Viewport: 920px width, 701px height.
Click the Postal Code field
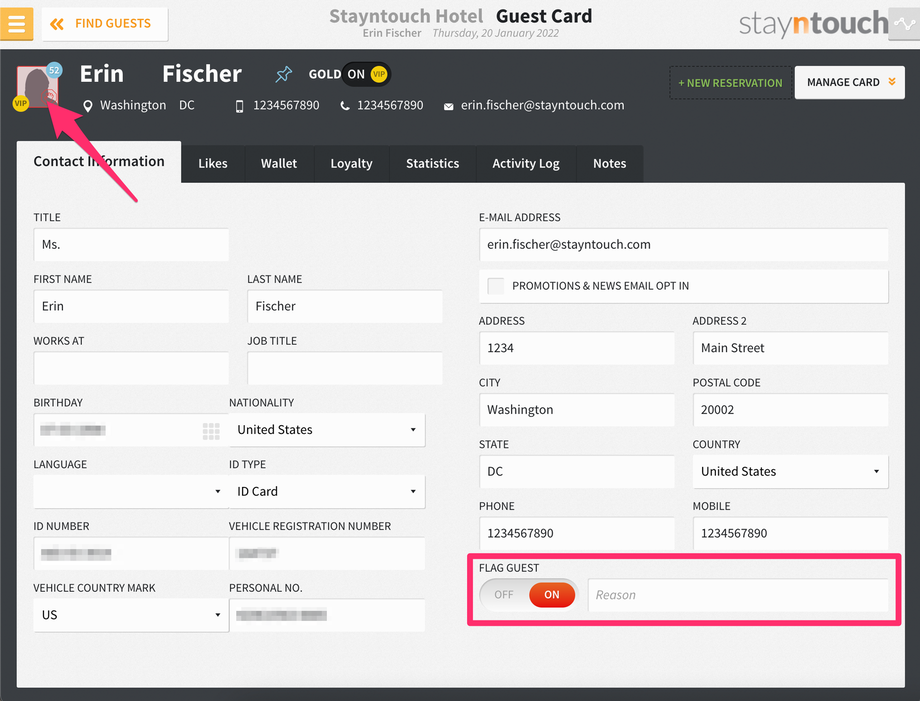click(790, 410)
